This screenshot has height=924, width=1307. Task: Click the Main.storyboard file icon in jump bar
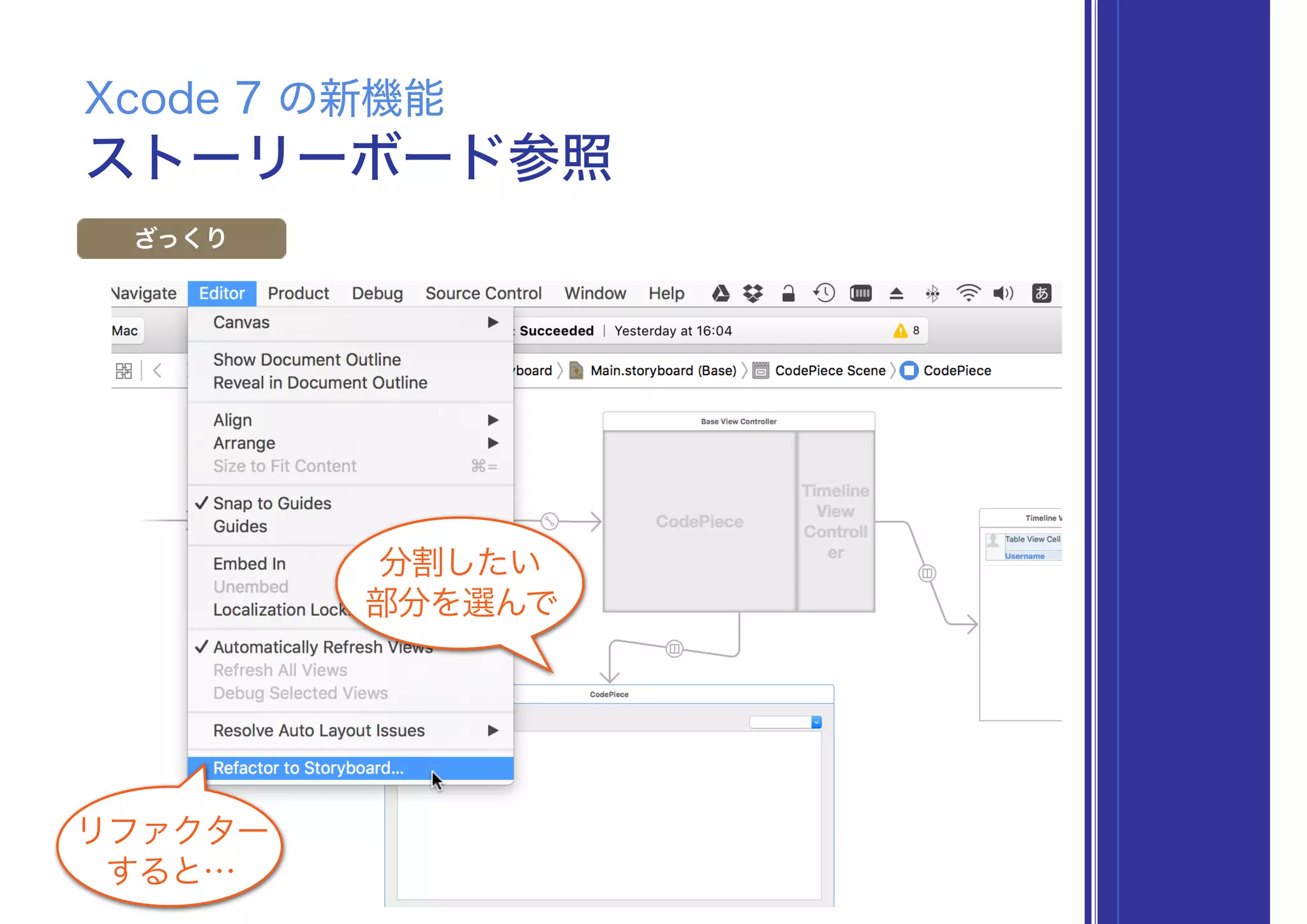point(576,371)
